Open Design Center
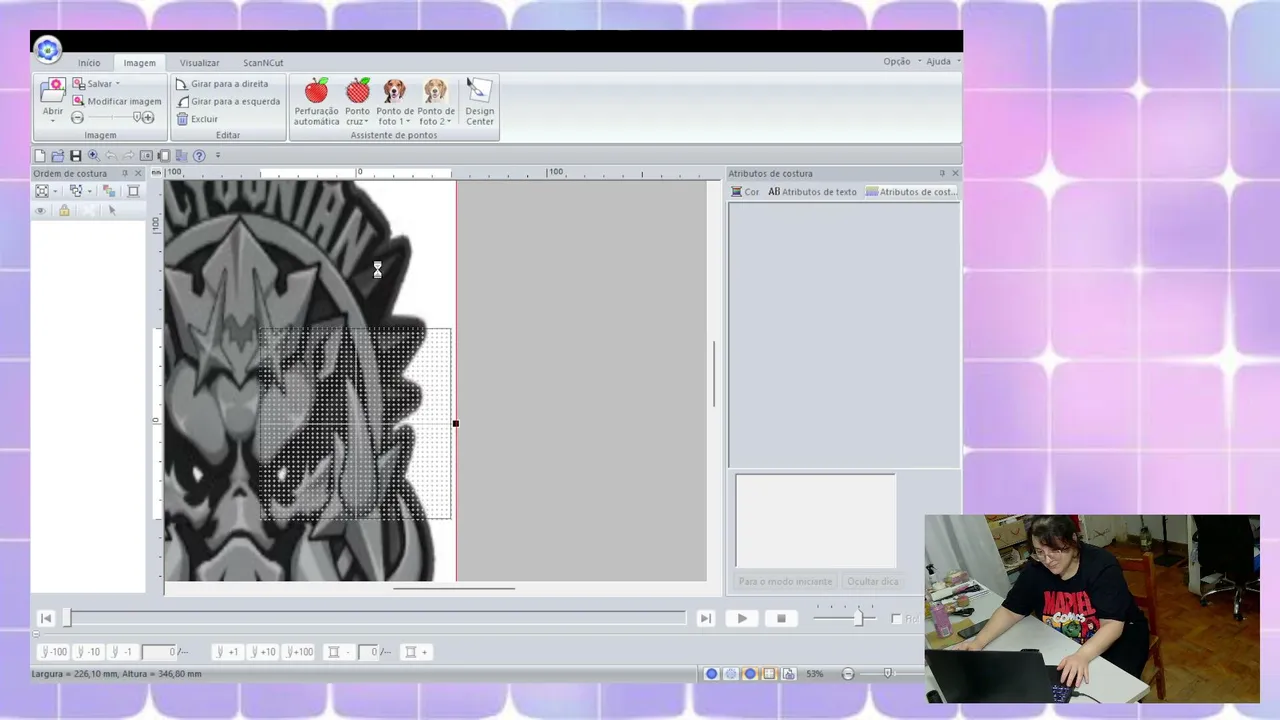Viewport: 1280px width, 720px height. [479, 102]
